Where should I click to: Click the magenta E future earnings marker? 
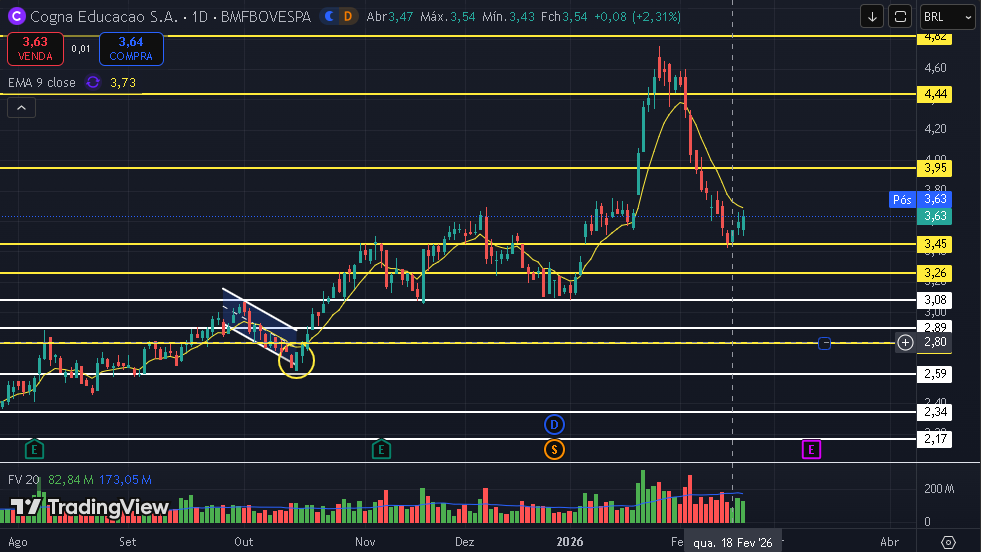(811, 449)
